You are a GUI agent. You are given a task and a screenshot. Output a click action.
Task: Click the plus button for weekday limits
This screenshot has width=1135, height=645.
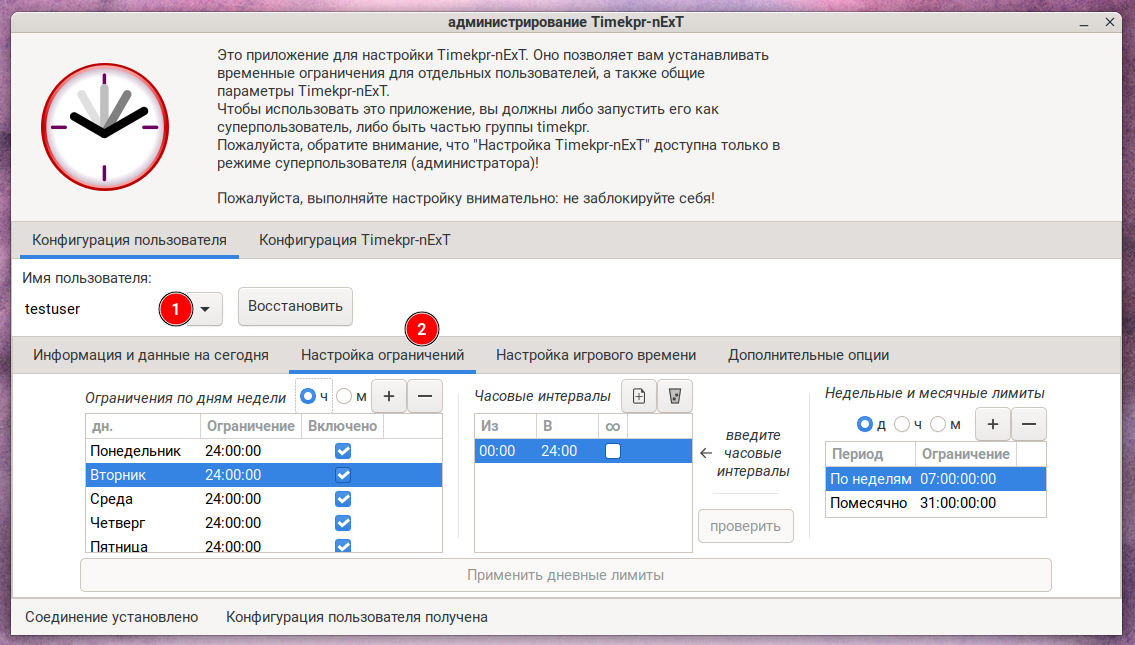click(x=389, y=397)
